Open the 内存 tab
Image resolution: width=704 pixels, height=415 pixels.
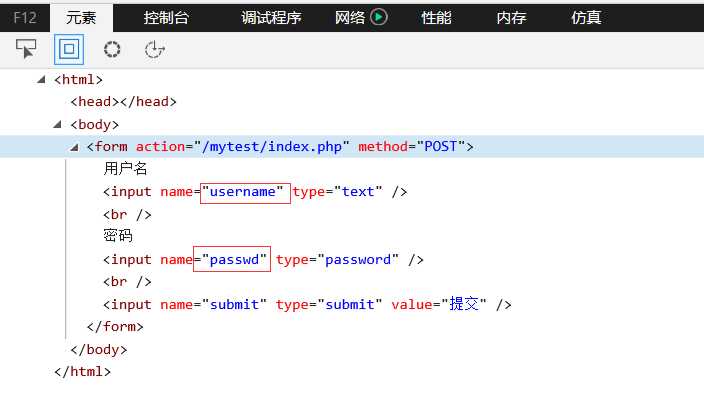(511, 18)
